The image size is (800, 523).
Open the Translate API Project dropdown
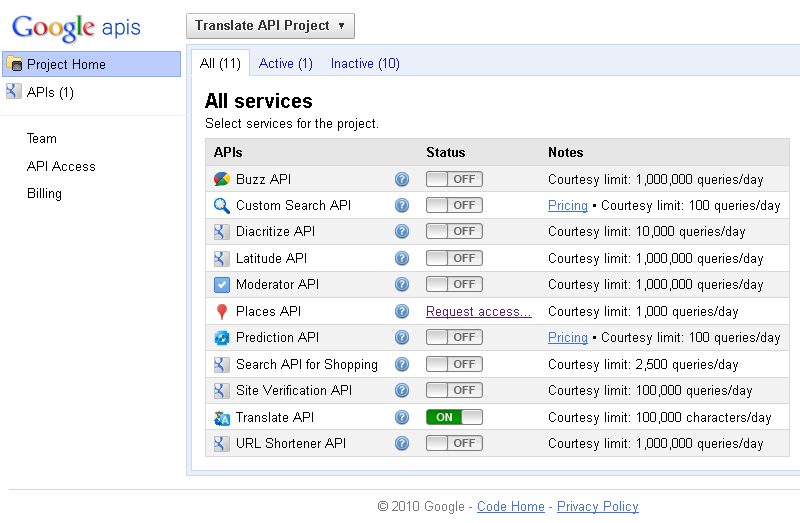(270, 26)
